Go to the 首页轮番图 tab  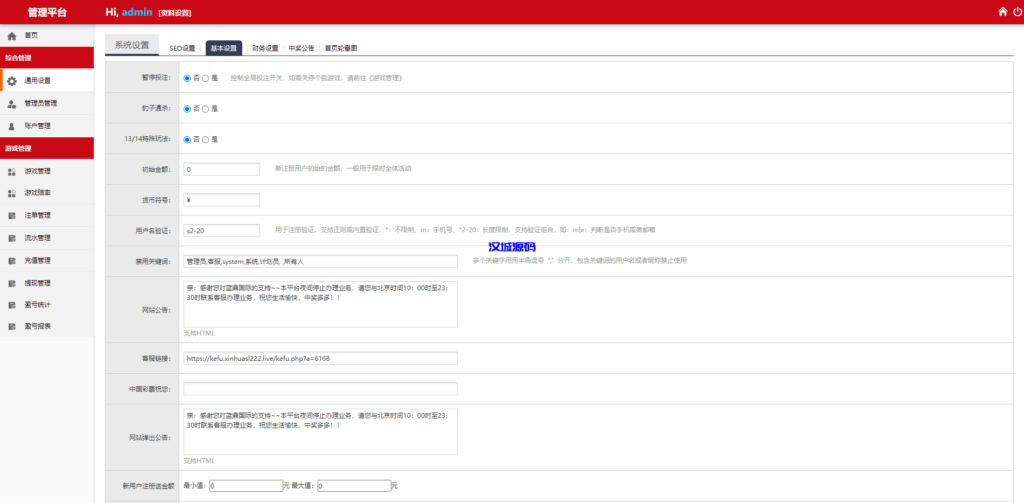pyautogui.click(x=340, y=48)
